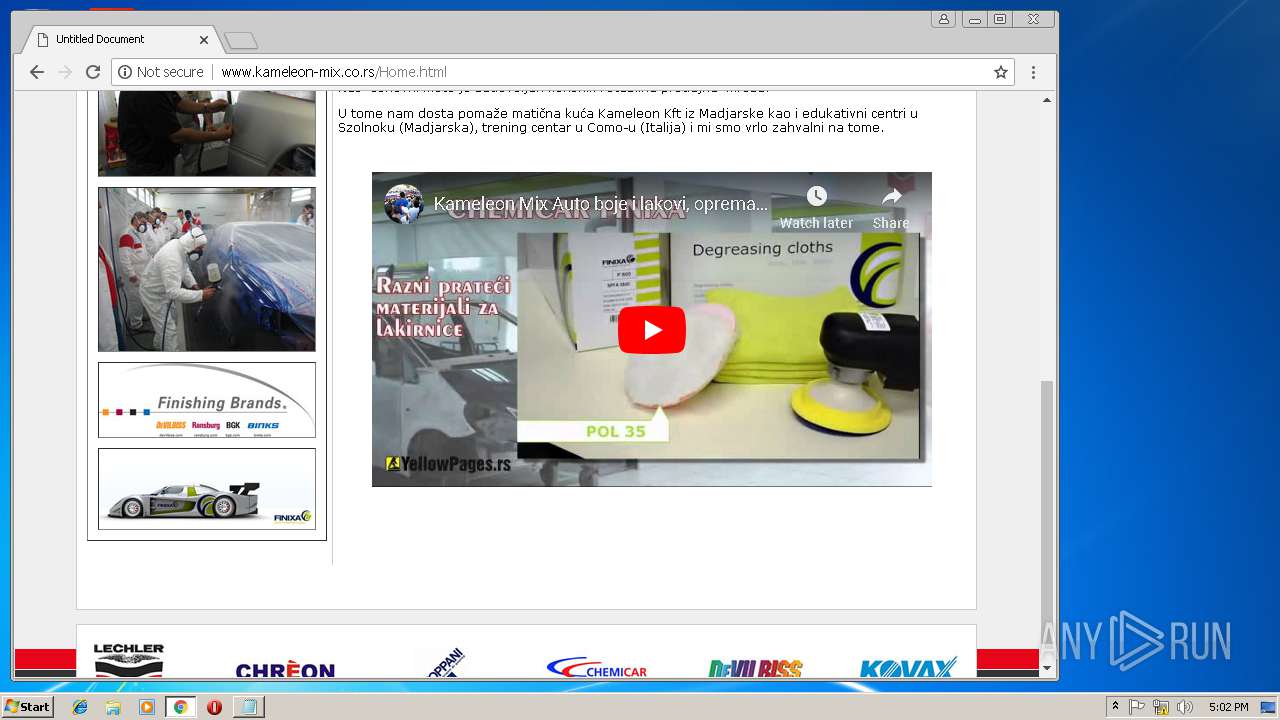Open the Finixa race car banner
This screenshot has width=1280, height=720.
(207, 489)
